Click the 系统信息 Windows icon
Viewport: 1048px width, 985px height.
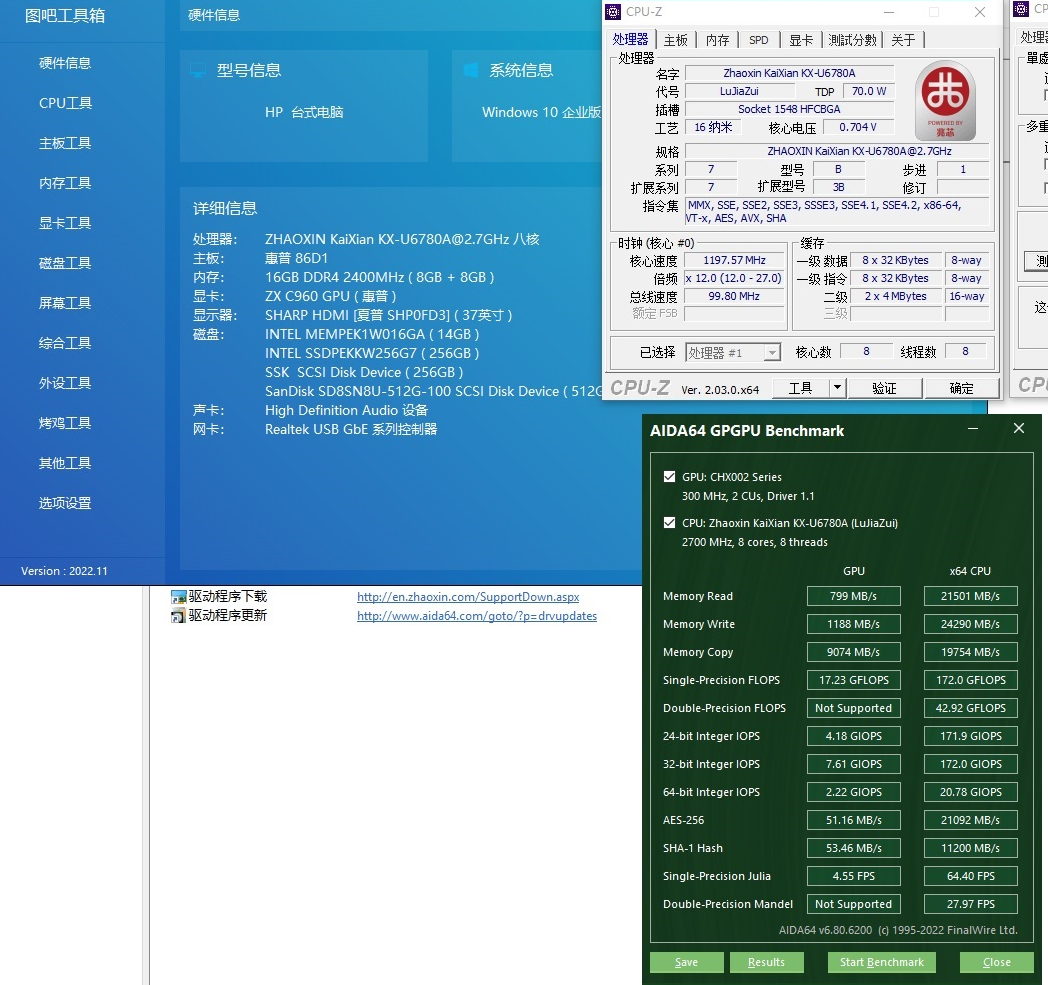tap(471, 68)
